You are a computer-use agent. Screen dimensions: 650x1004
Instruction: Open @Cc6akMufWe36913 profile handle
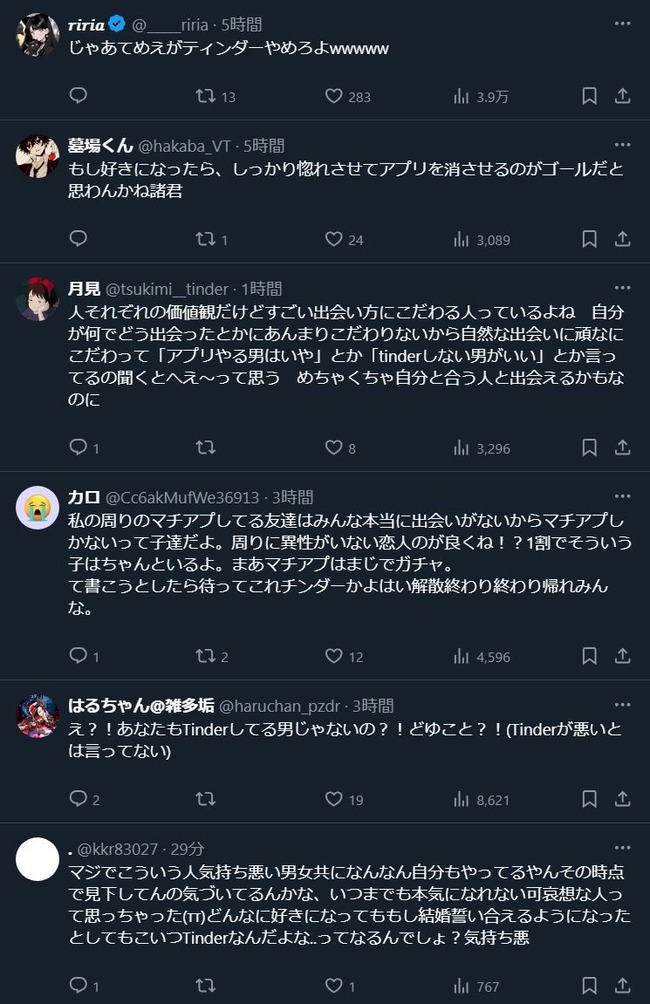coord(181,497)
